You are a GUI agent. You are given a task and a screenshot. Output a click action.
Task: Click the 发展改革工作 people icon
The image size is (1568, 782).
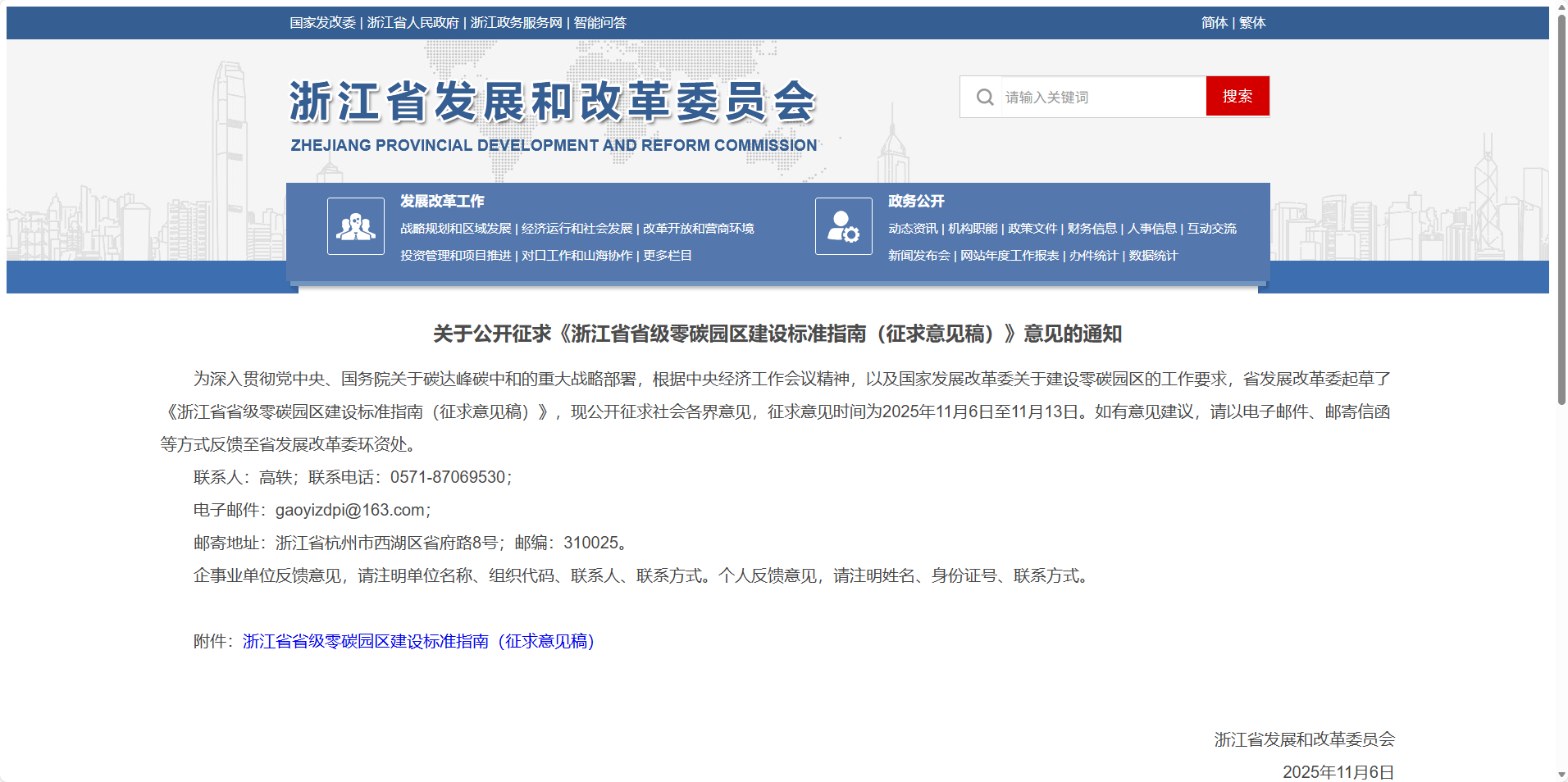click(x=356, y=226)
